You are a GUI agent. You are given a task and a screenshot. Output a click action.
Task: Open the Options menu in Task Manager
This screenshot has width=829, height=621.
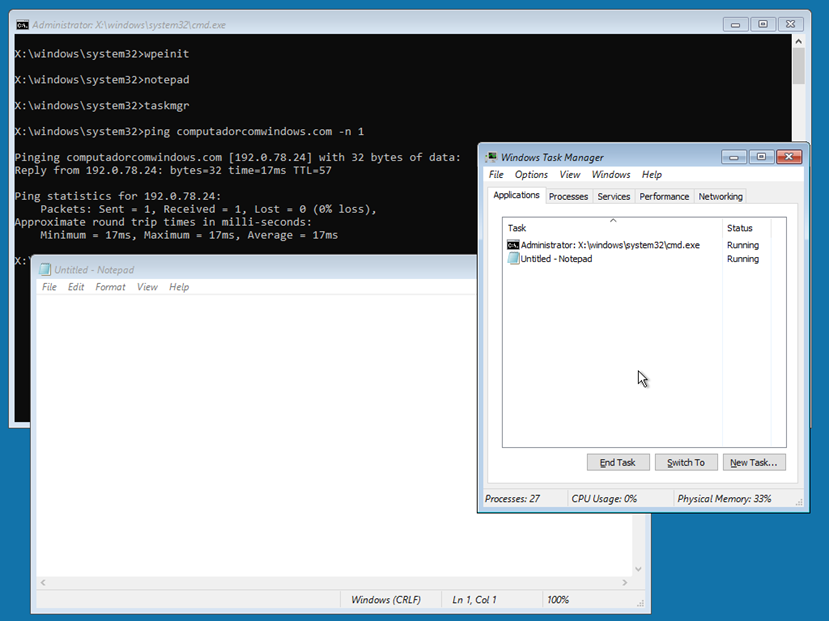point(530,174)
